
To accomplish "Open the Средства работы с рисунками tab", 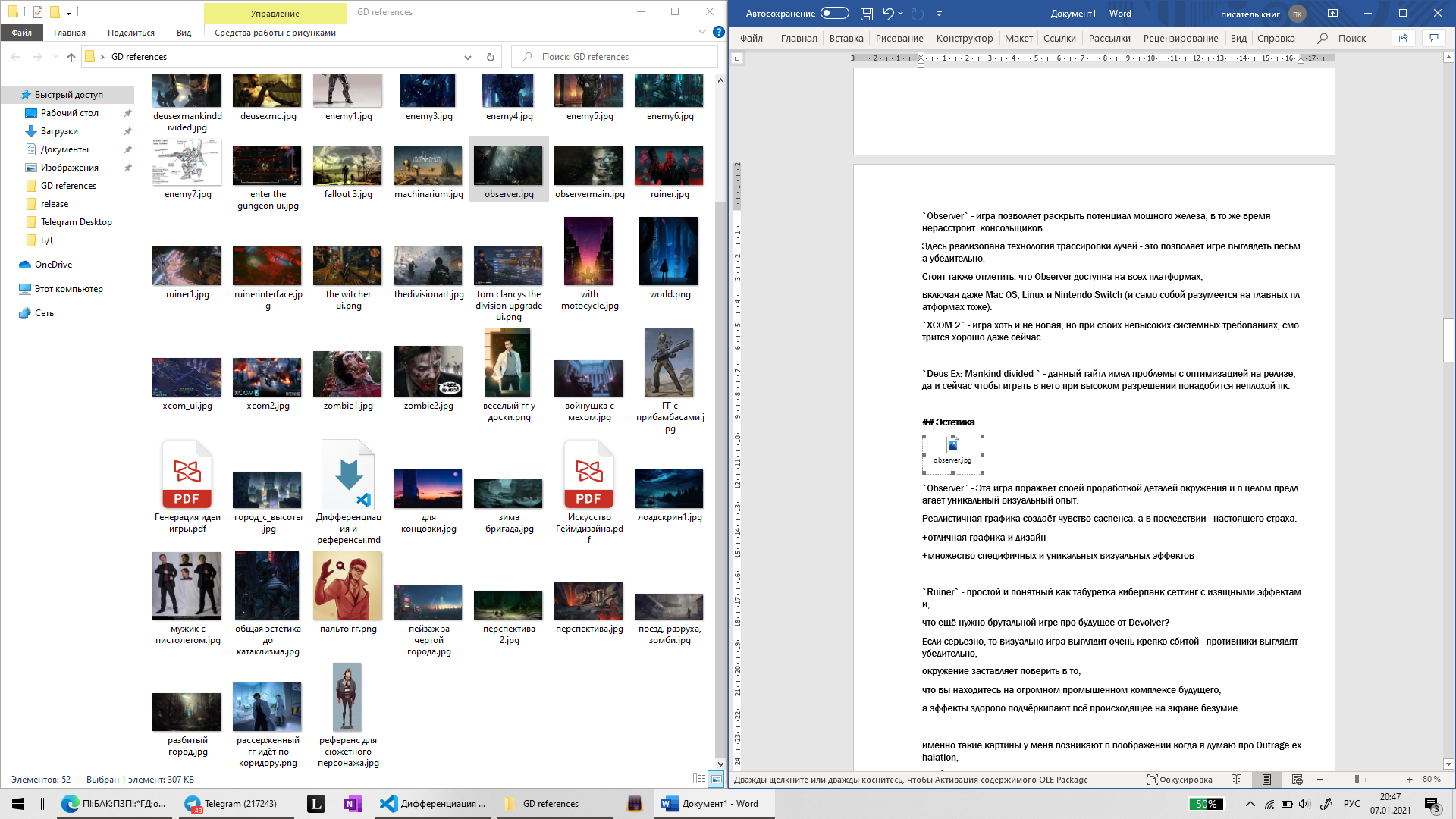I will [x=275, y=33].
